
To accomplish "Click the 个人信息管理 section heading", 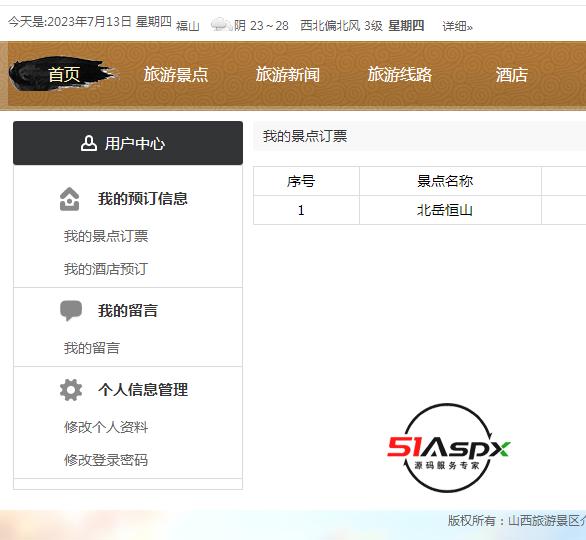I will (143, 390).
